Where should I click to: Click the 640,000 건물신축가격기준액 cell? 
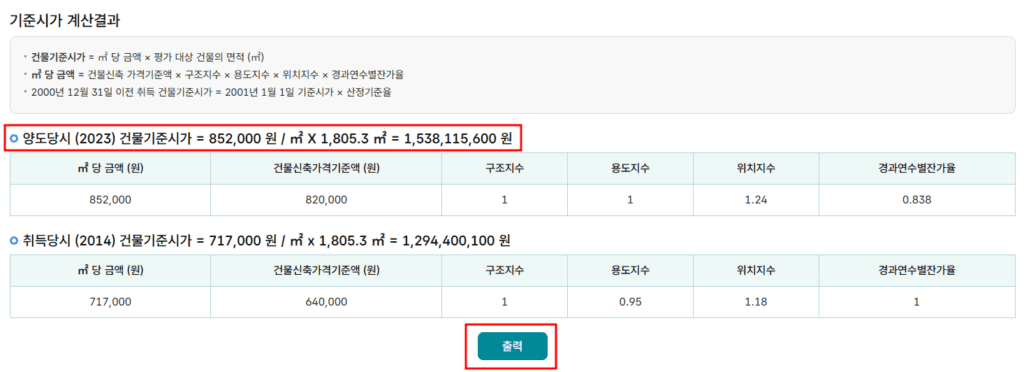[326, 302]
